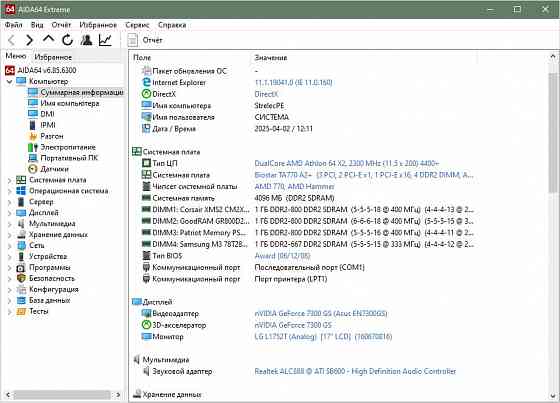Viewport: 560px width, 403px height.
Task: Open the Сервис menu
Action: (137, 25)
